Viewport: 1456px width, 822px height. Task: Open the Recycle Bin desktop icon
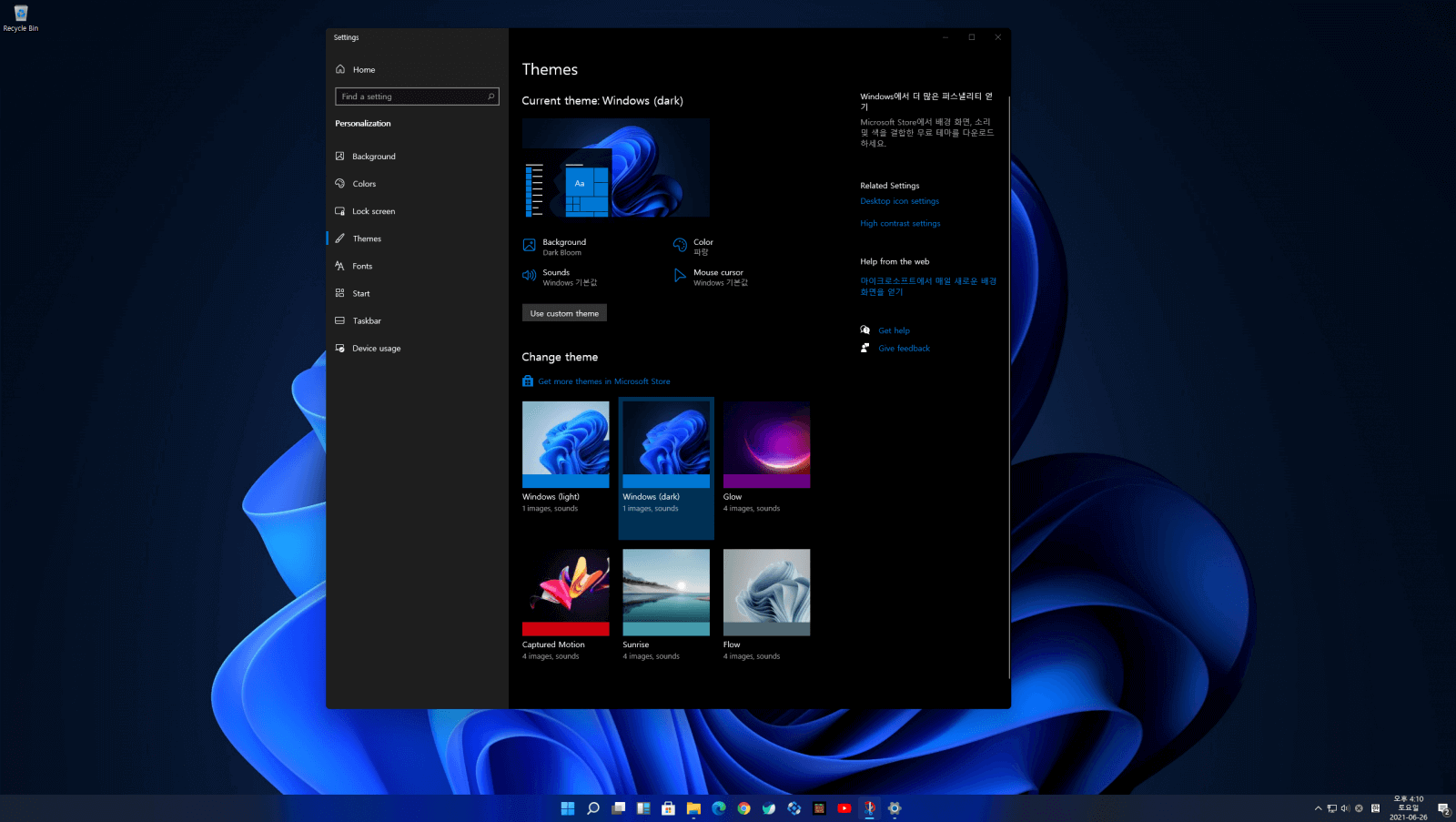21,18
